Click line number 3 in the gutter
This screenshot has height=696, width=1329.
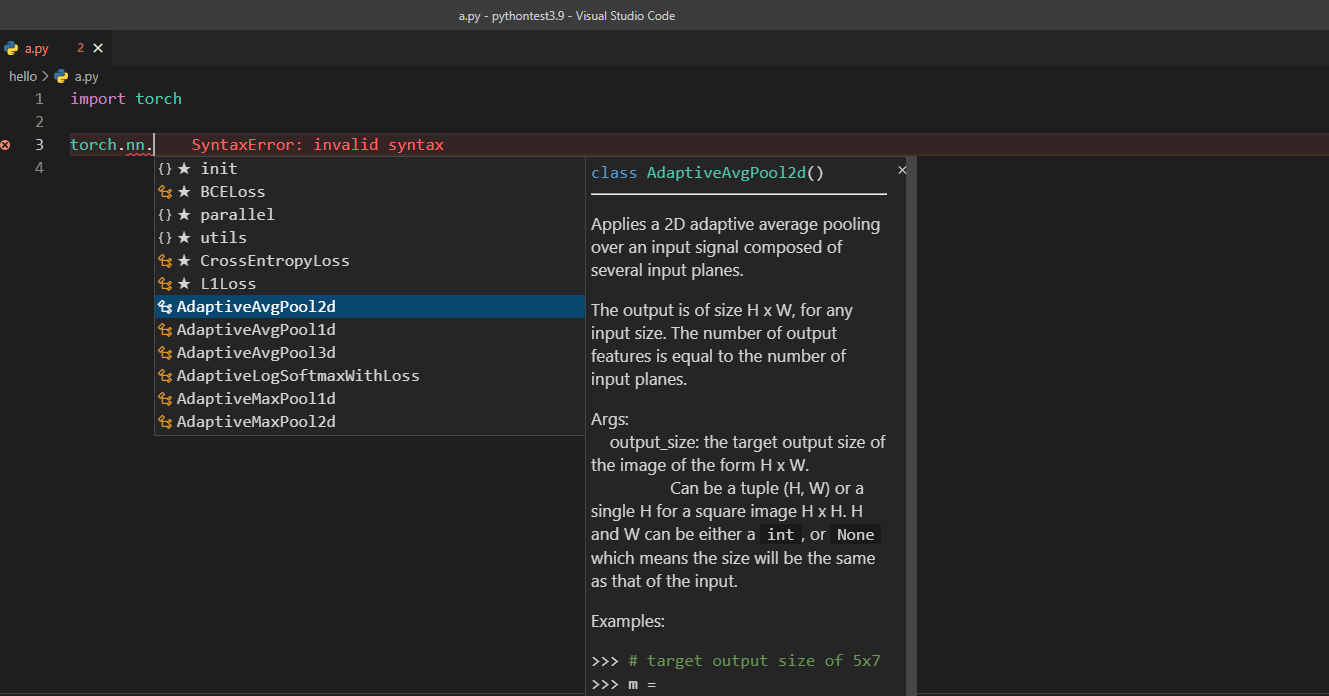[39, 144]
